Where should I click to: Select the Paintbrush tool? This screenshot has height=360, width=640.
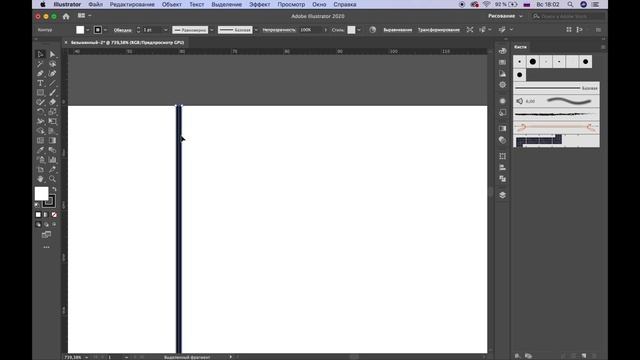coord(52,93)
